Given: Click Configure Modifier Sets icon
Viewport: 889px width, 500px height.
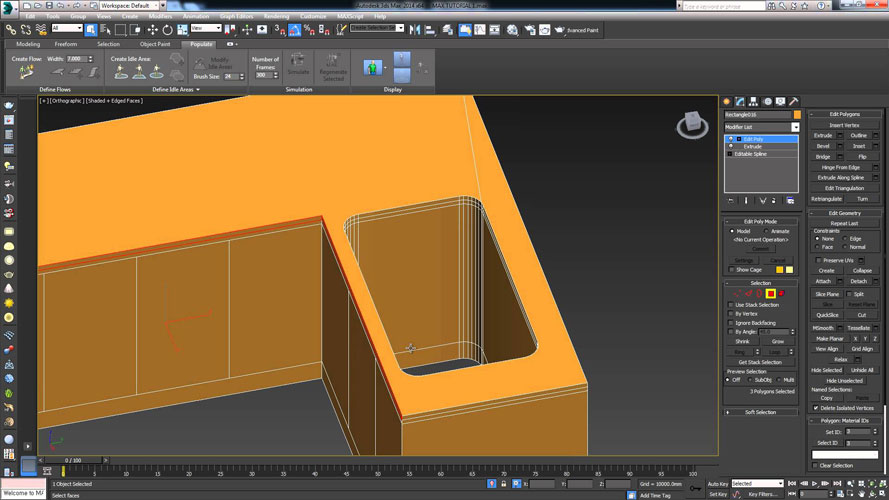Looking at the screenshot, I should [790, 201].
